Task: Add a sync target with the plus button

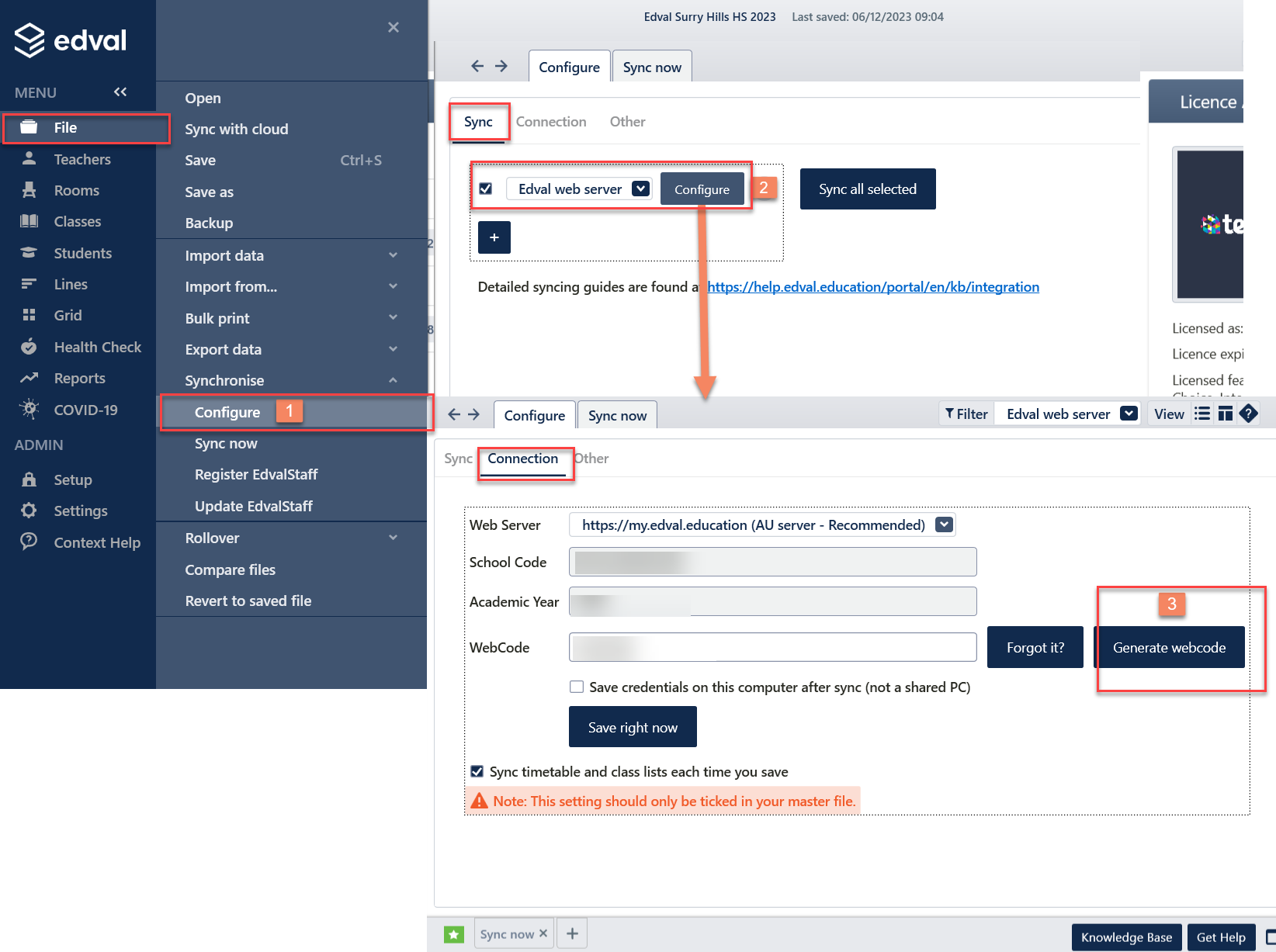Action: 494,237
